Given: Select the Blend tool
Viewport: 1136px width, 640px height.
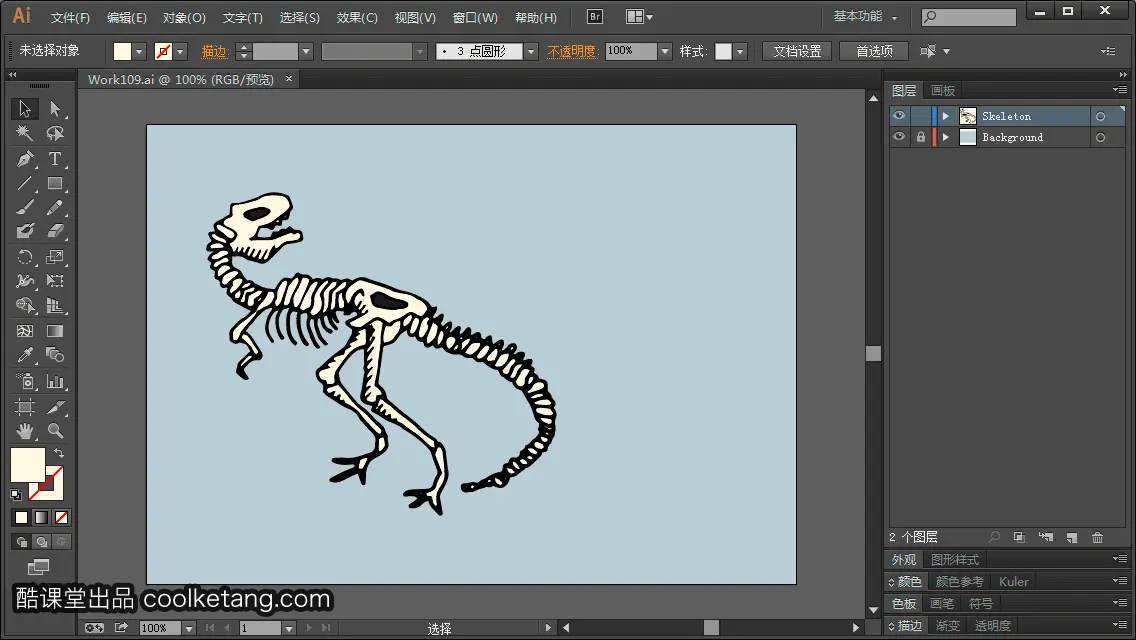Looking at the screenshot, I should 55,355.
